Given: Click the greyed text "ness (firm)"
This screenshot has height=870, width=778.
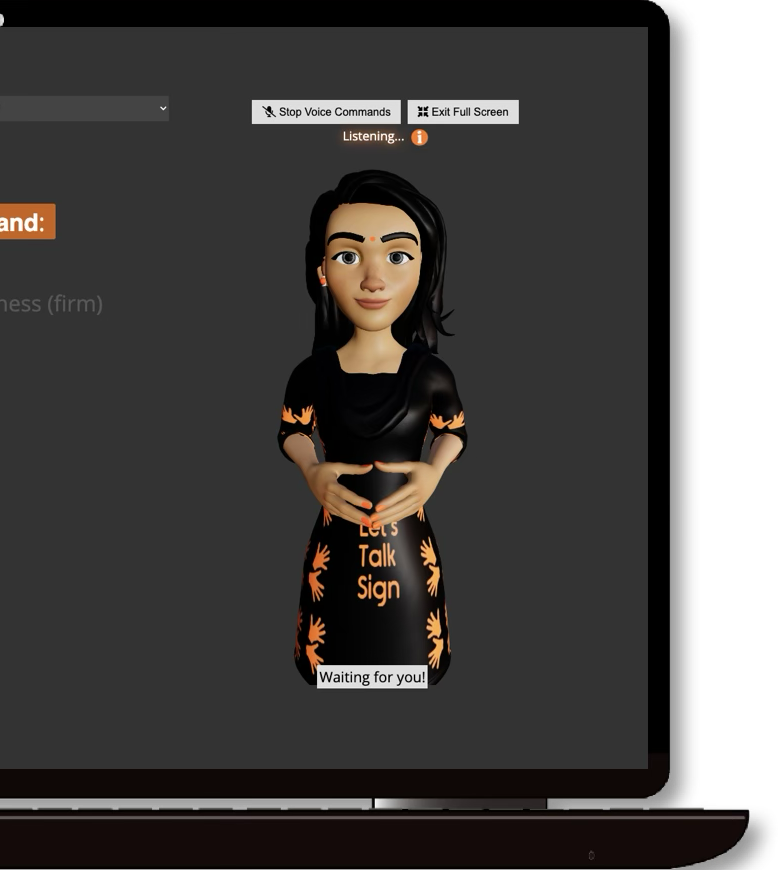Looking at the screenshot, I should (x=51, y=304).
